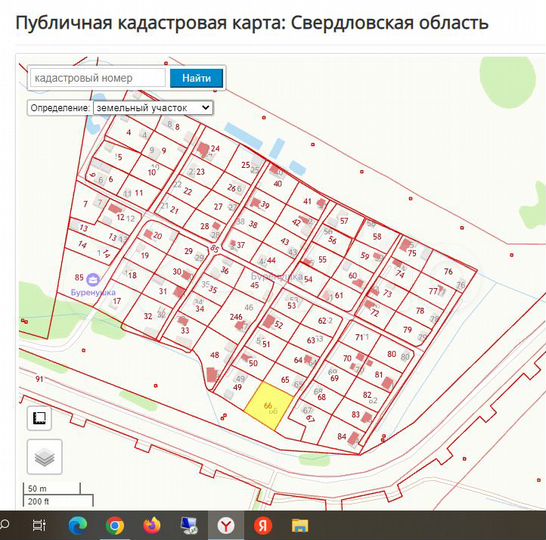Image resolution: width=546 pixels, height=540 pixels.
Task: Click land parcel number 71
Action: tap(359, 337)
